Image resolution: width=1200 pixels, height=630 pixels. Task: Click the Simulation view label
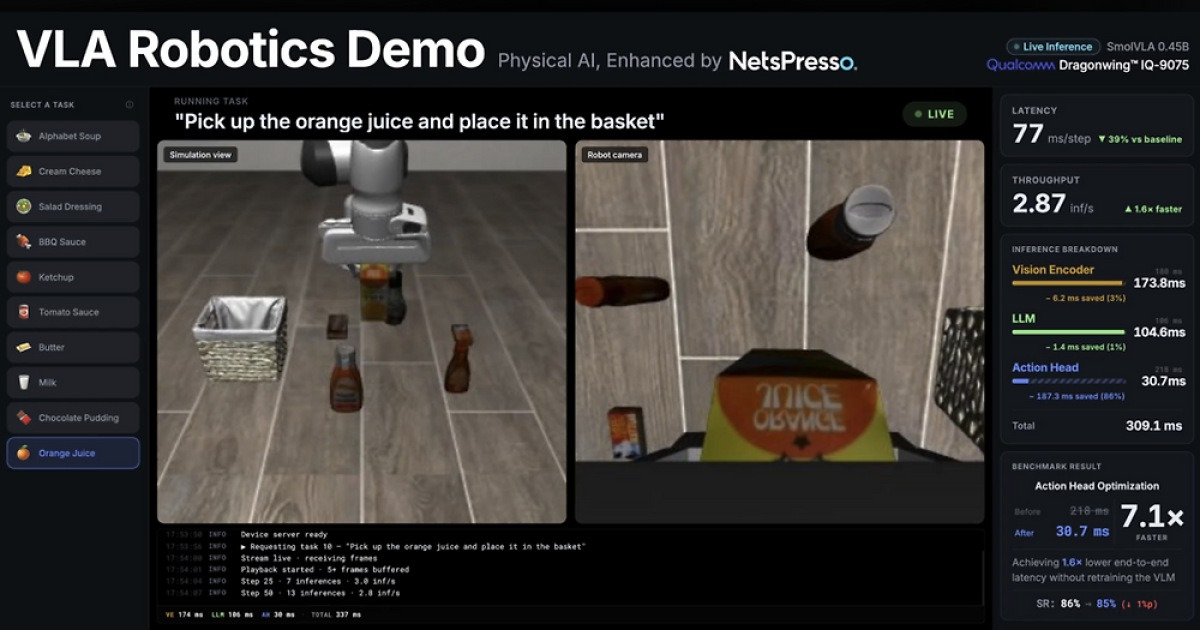201,155
